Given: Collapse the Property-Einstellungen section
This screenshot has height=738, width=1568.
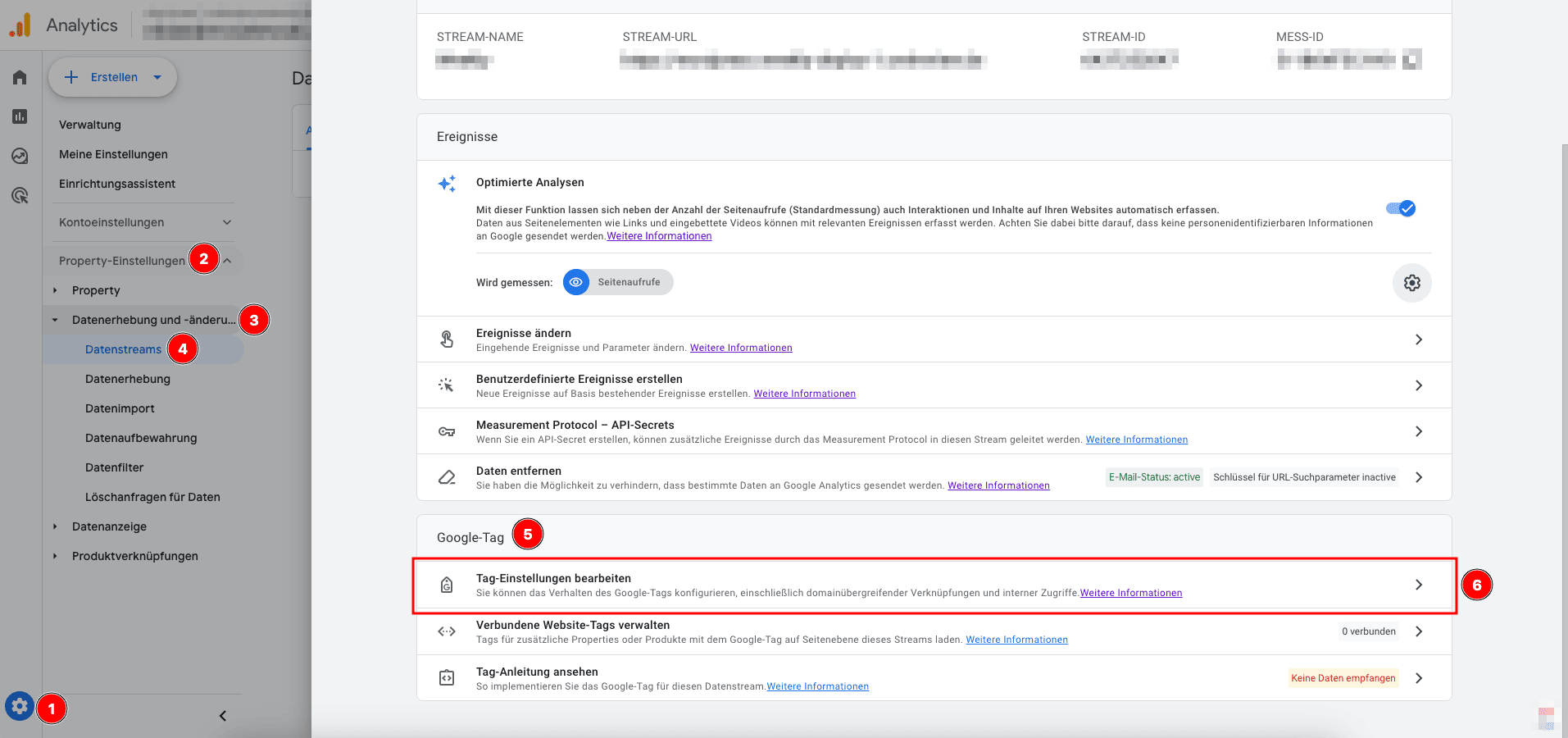Looking at the screenshot, I should coord(227,261).
